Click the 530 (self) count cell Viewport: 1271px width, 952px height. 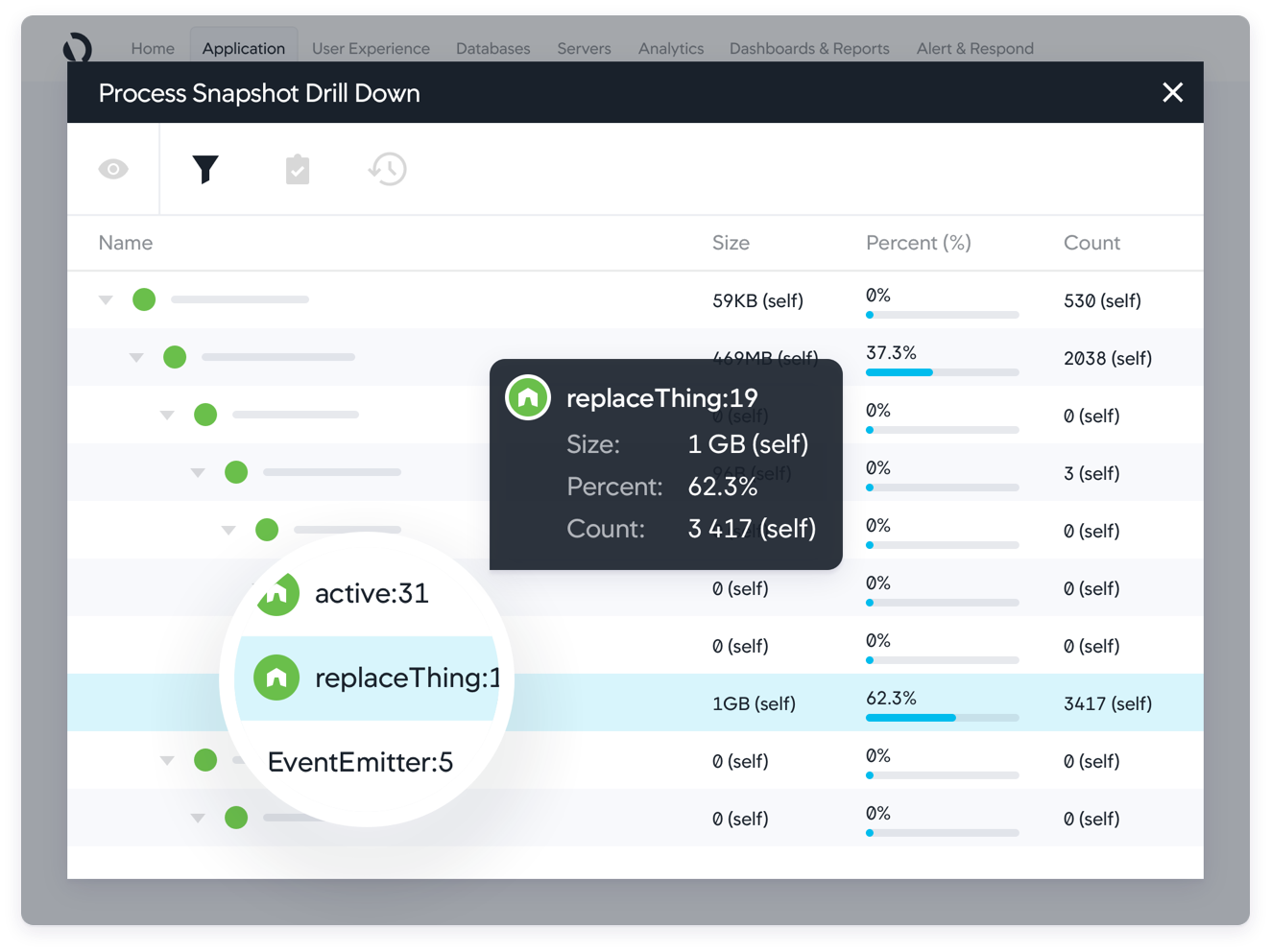(1102, 300)
